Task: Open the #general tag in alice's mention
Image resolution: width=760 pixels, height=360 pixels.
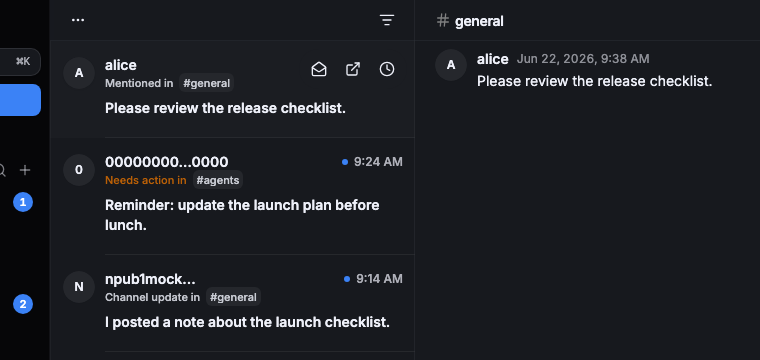Action: coord(206,83)
